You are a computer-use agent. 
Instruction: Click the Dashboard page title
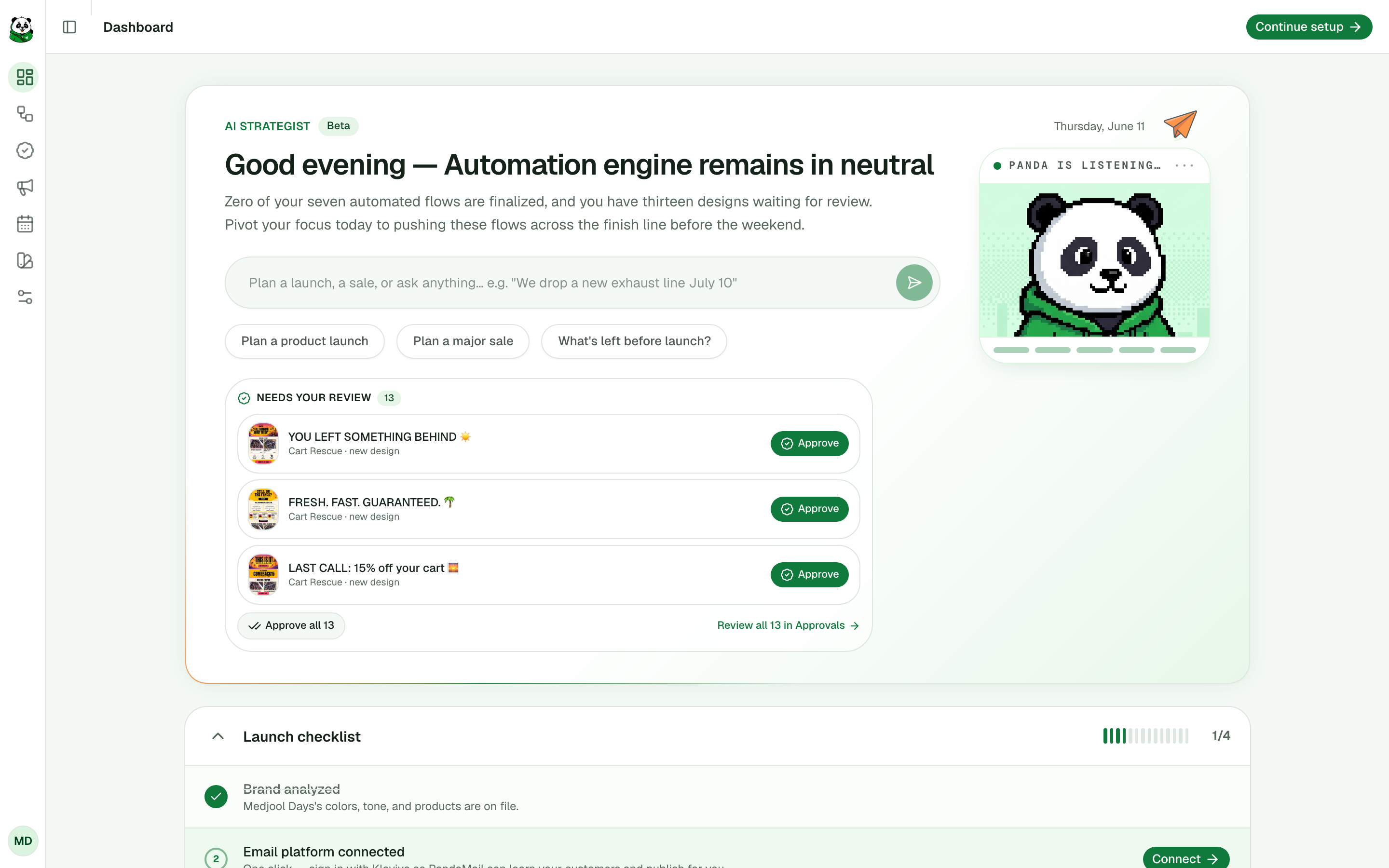(138, 27)
